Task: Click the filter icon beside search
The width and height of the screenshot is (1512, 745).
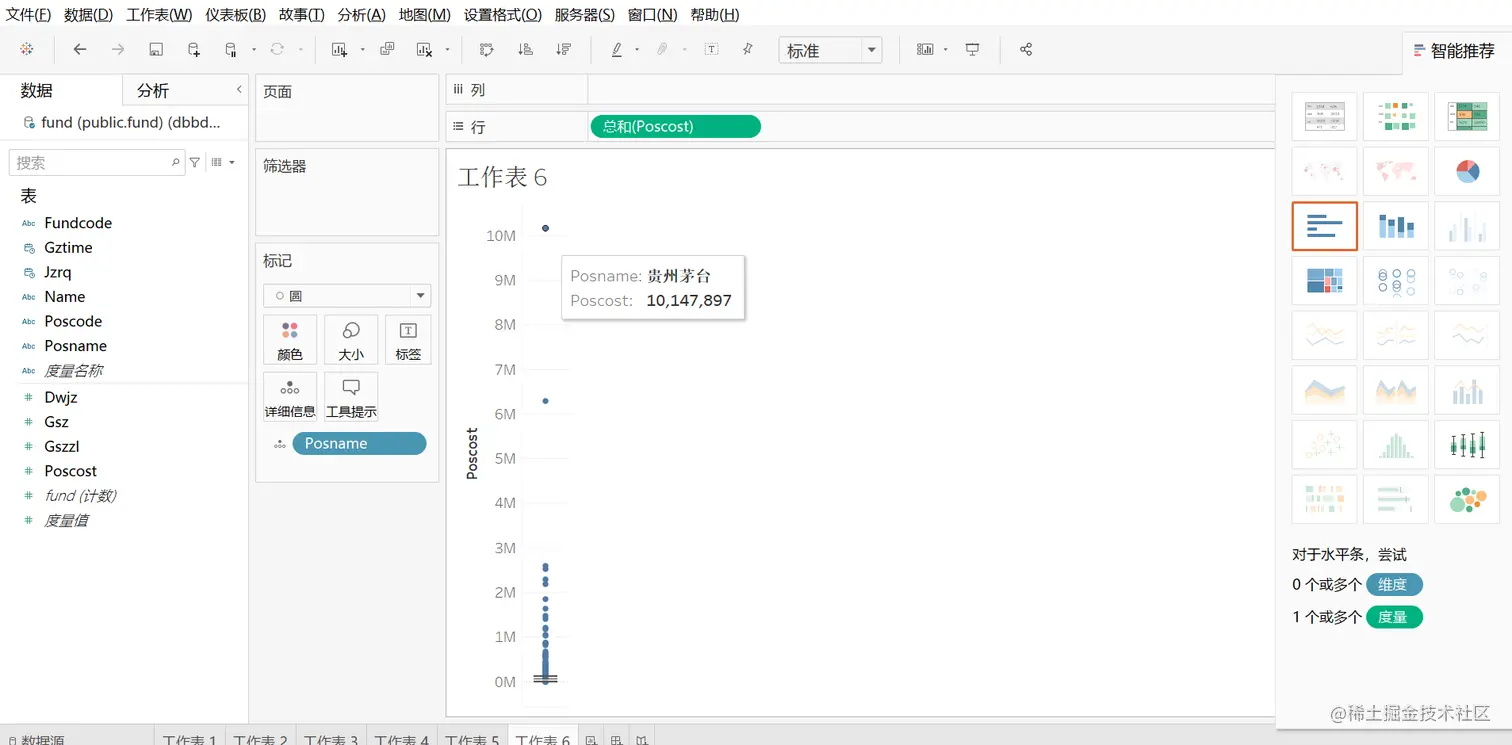Action: 195,162
